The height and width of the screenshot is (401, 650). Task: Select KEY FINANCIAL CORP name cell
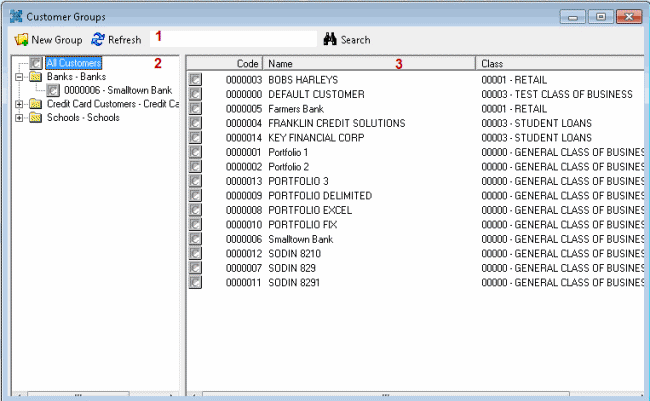(x=316, y=138)
